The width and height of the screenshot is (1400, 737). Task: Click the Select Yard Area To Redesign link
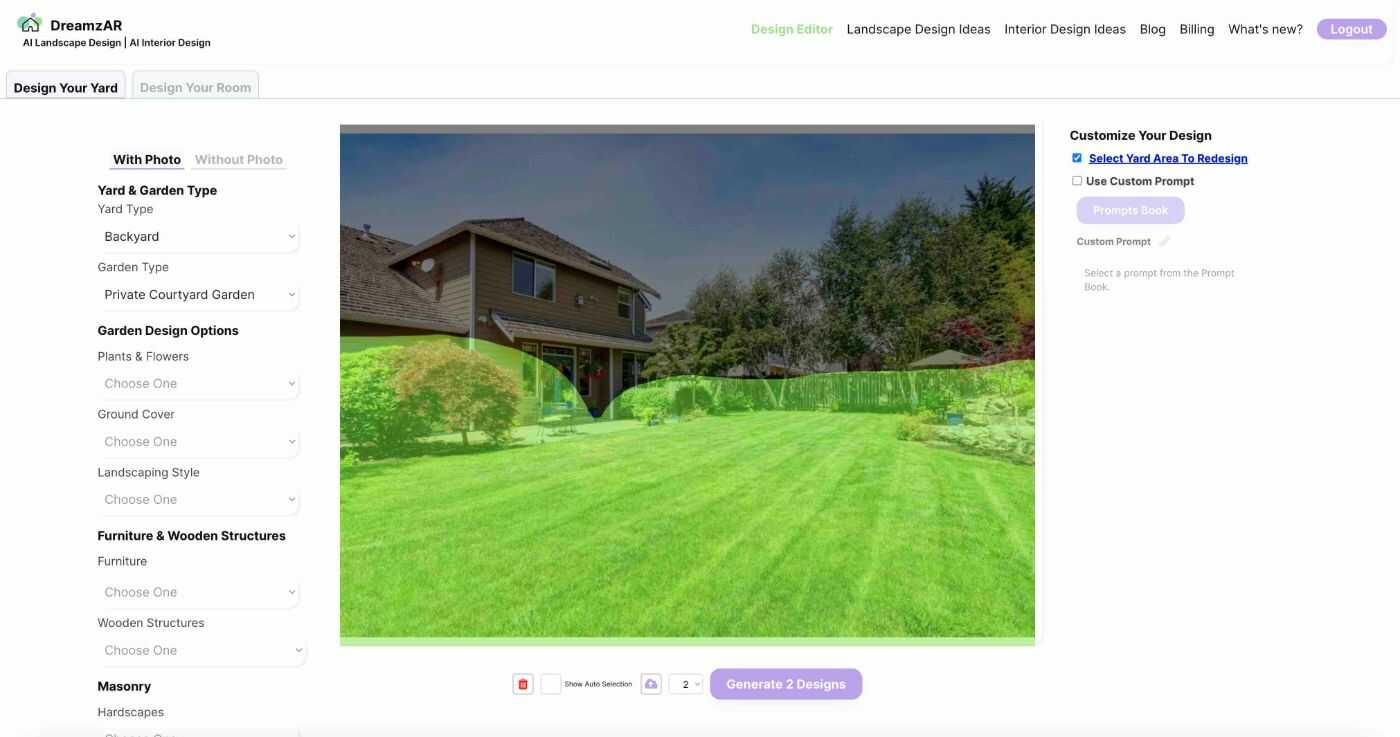[1168, 158]
